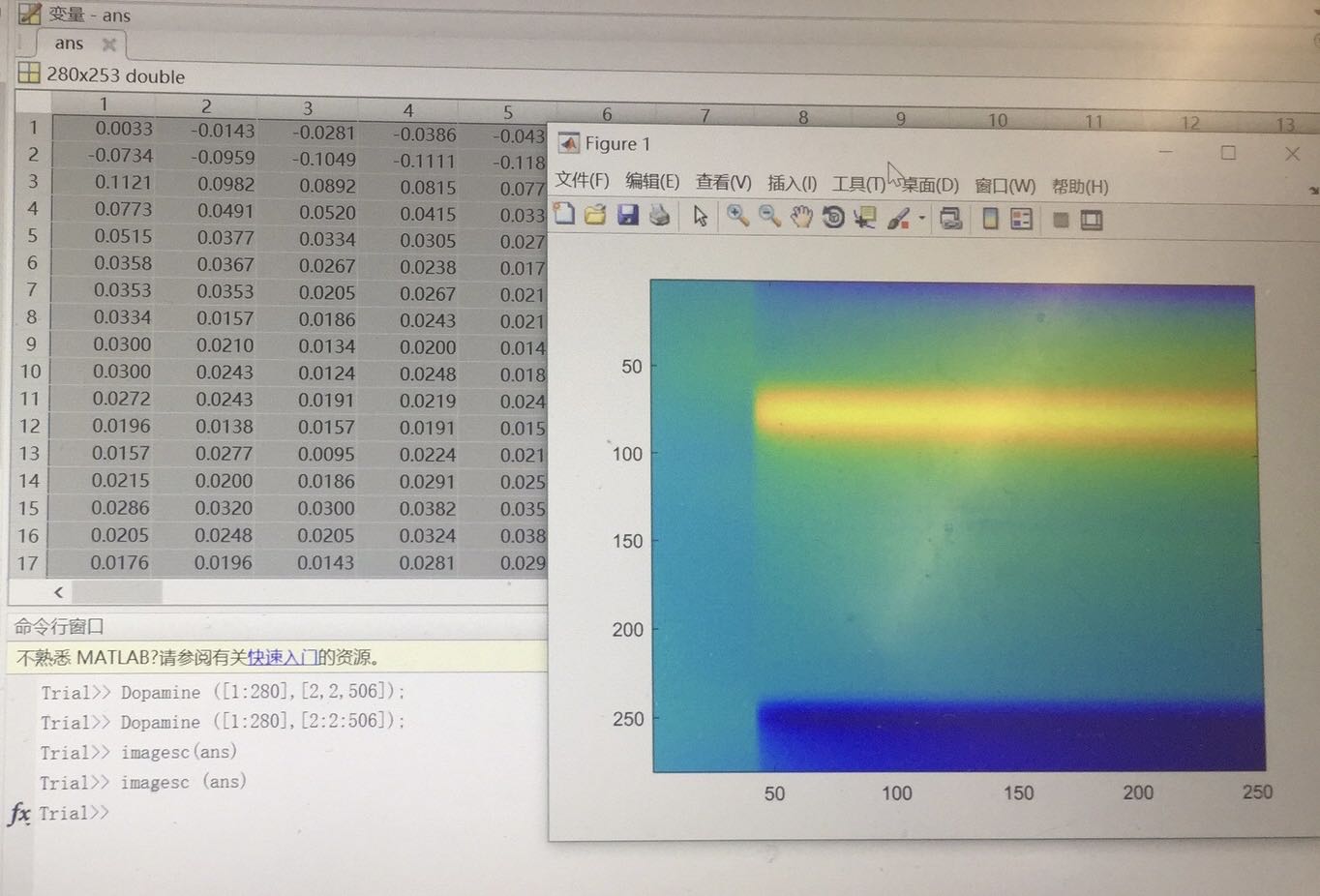
Task: Click the fx function browser icon
Action: point(18,813)
